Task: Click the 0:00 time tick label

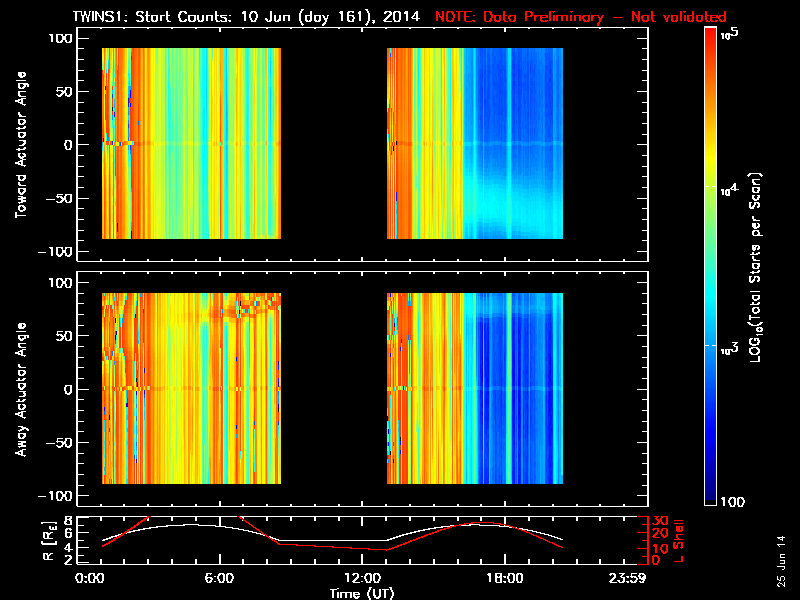Action: click(x=90, y=579)
